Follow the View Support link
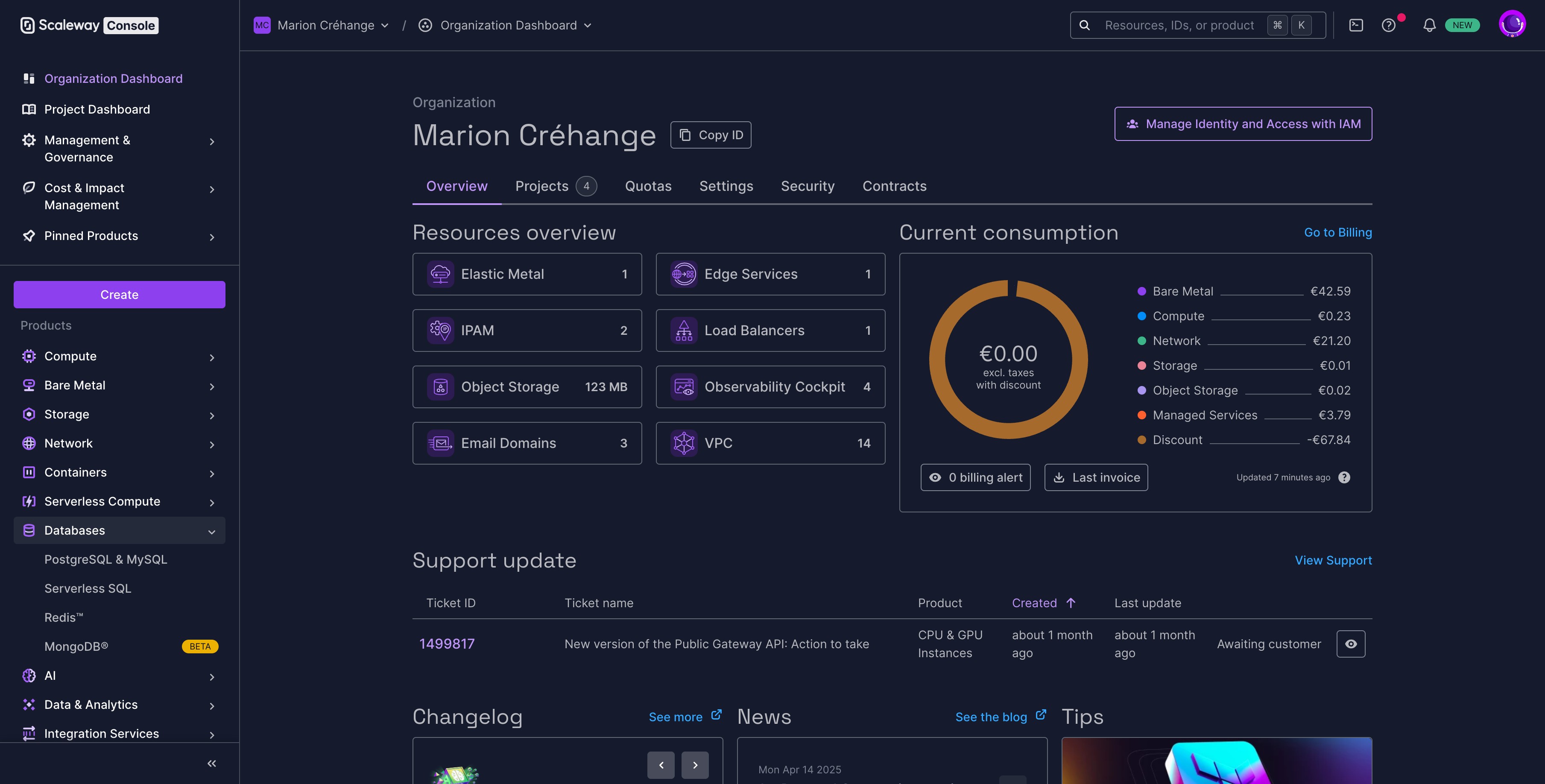Viewport: 1545px width, 784px height. [x=1333, y=560]
